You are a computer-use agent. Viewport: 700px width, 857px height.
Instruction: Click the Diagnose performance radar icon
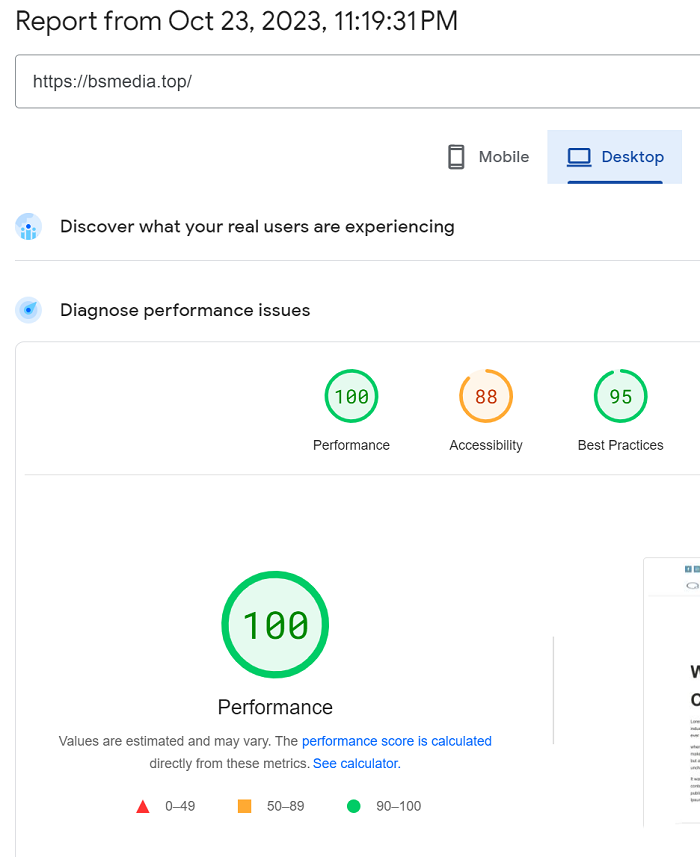[x=28, y=310]
